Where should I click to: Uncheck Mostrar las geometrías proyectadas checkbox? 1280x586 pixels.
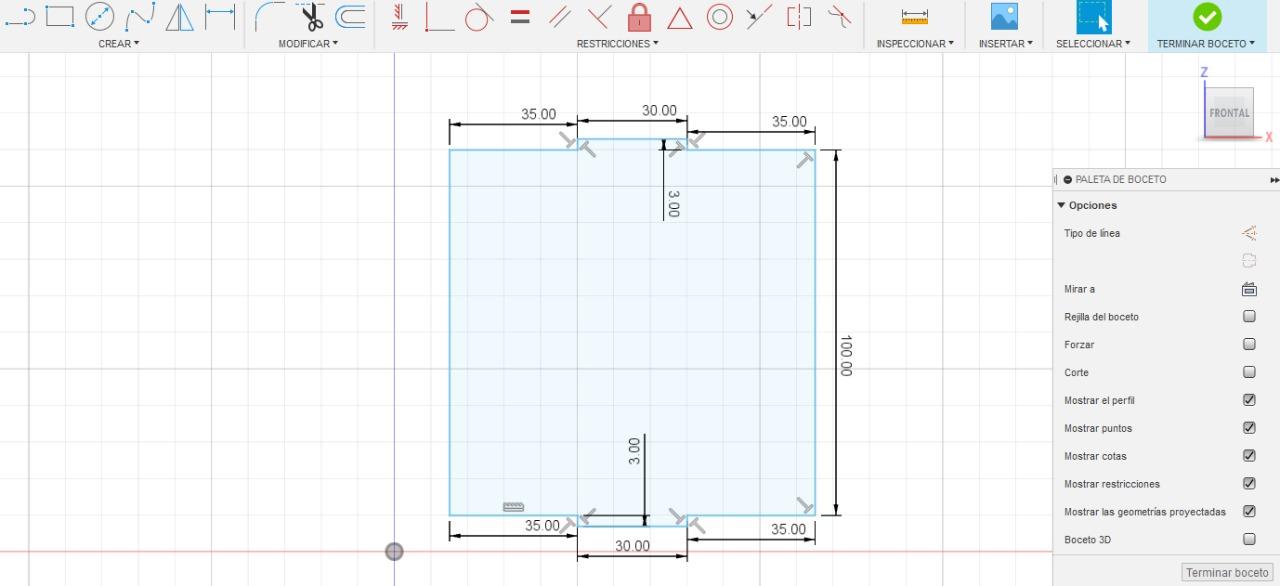pyautogui.click(x=1249, y=511)
